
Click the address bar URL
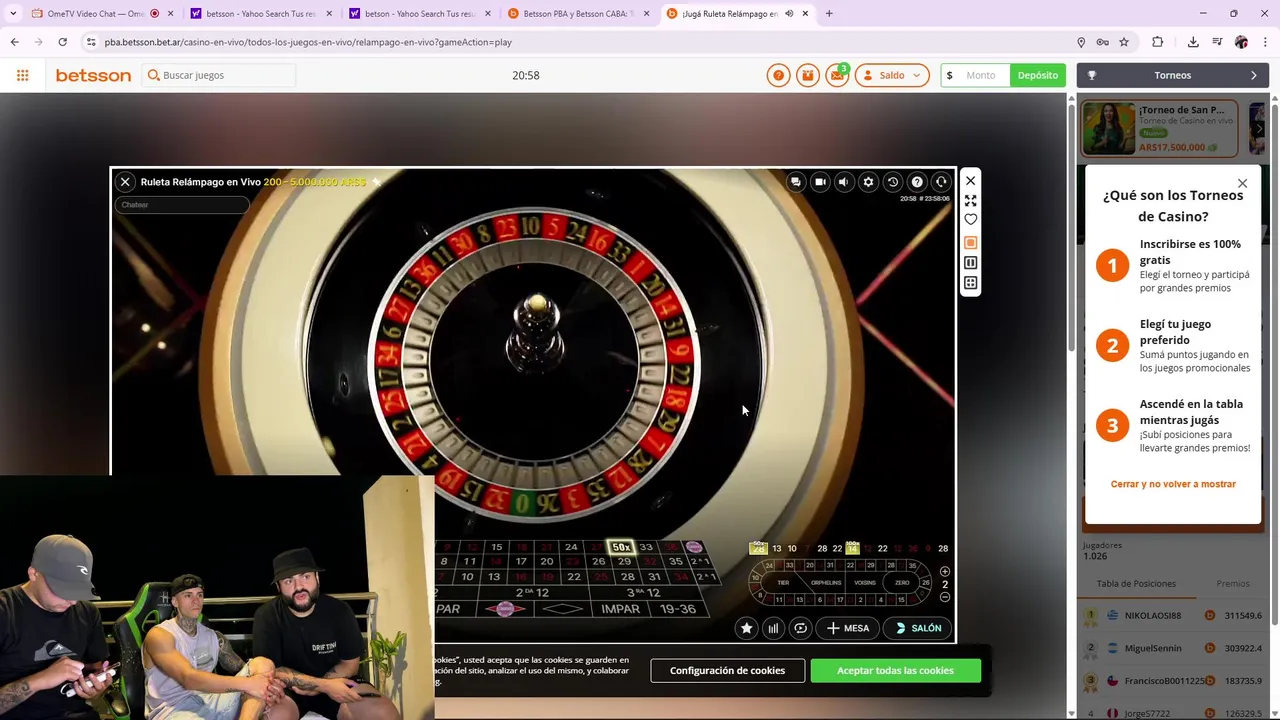pos(308,42)
